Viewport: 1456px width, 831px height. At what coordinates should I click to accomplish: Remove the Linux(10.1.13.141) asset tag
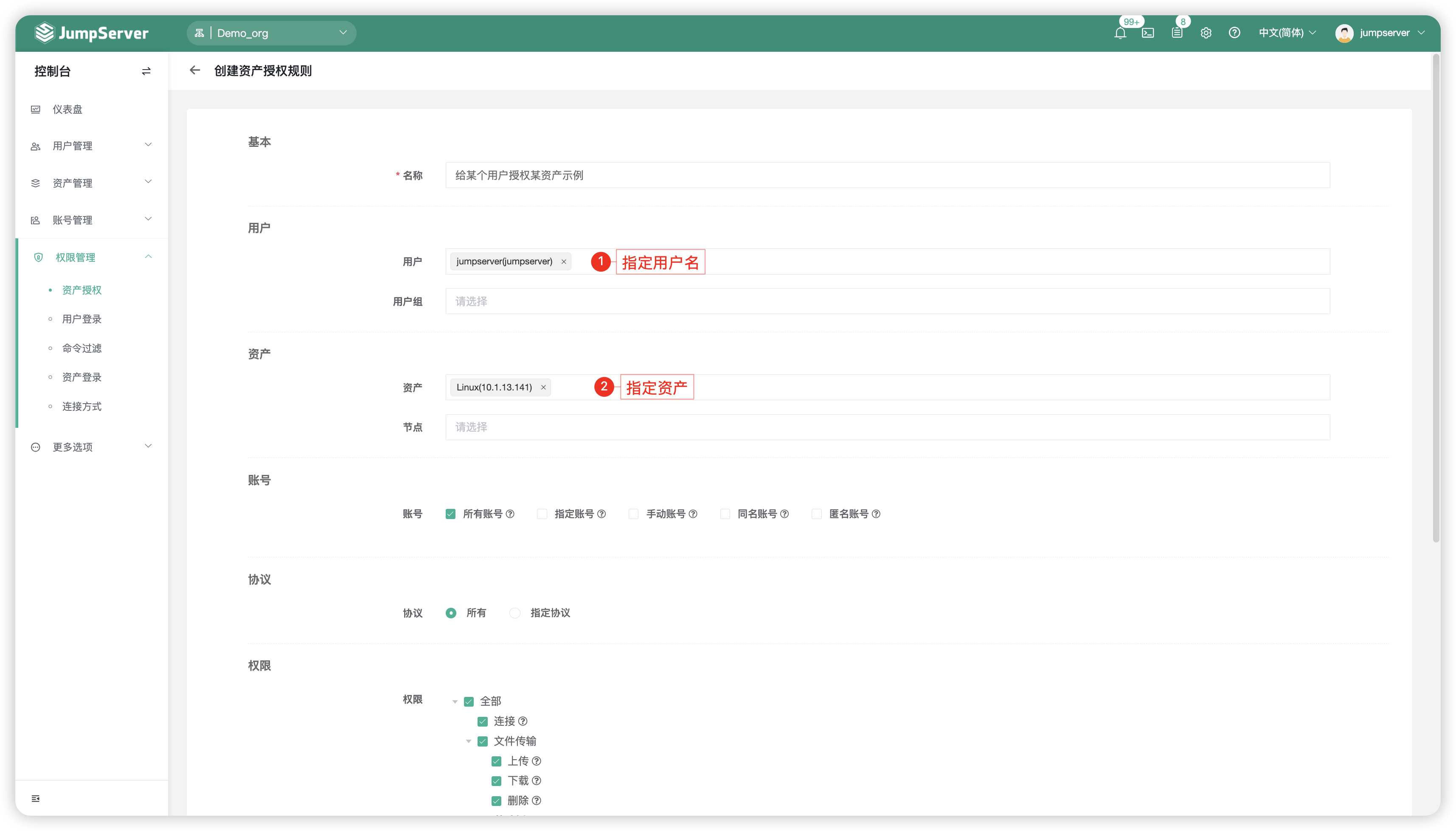tap(543, 387)
